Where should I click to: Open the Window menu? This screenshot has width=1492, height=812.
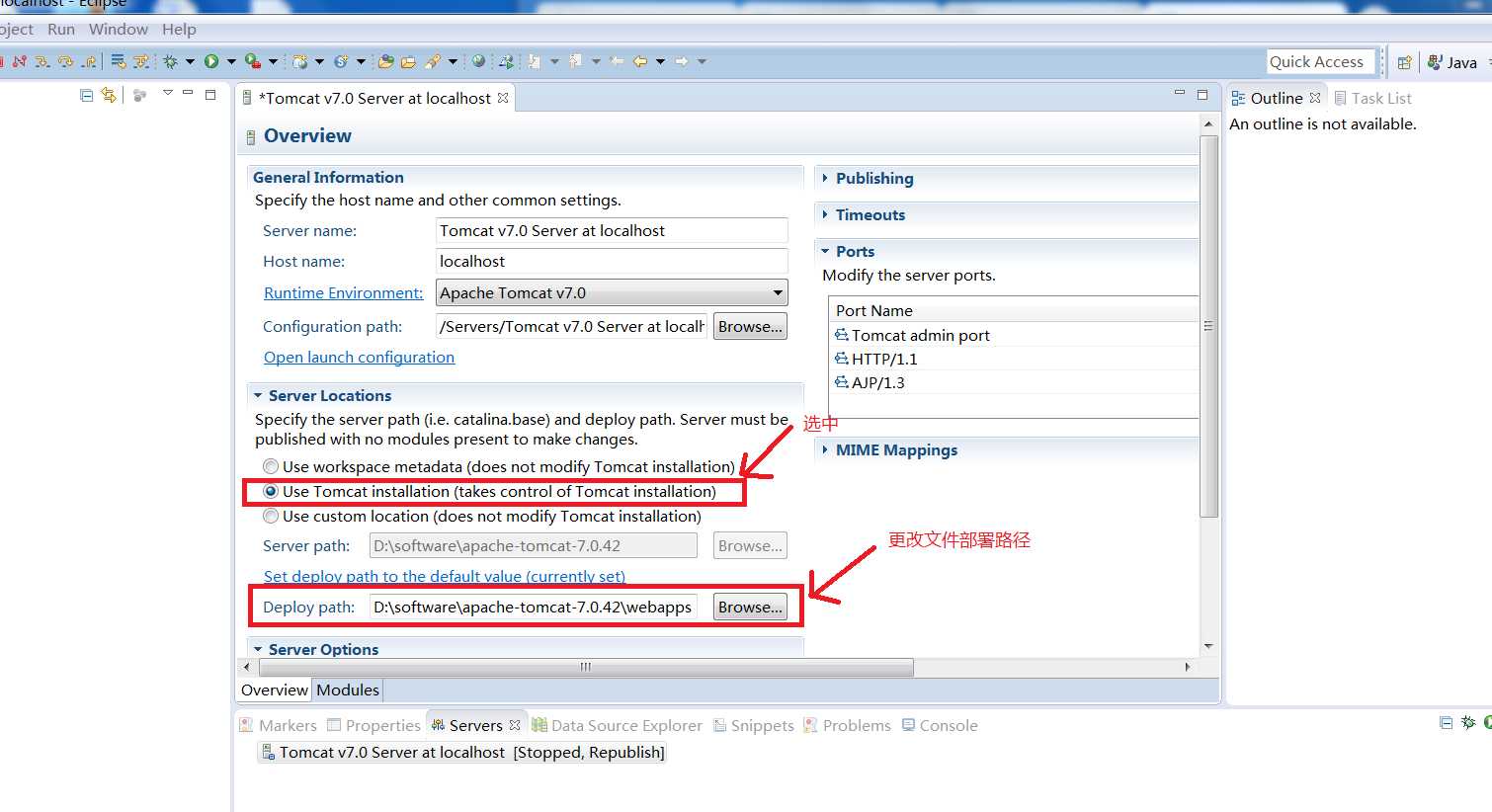point(119,29)
